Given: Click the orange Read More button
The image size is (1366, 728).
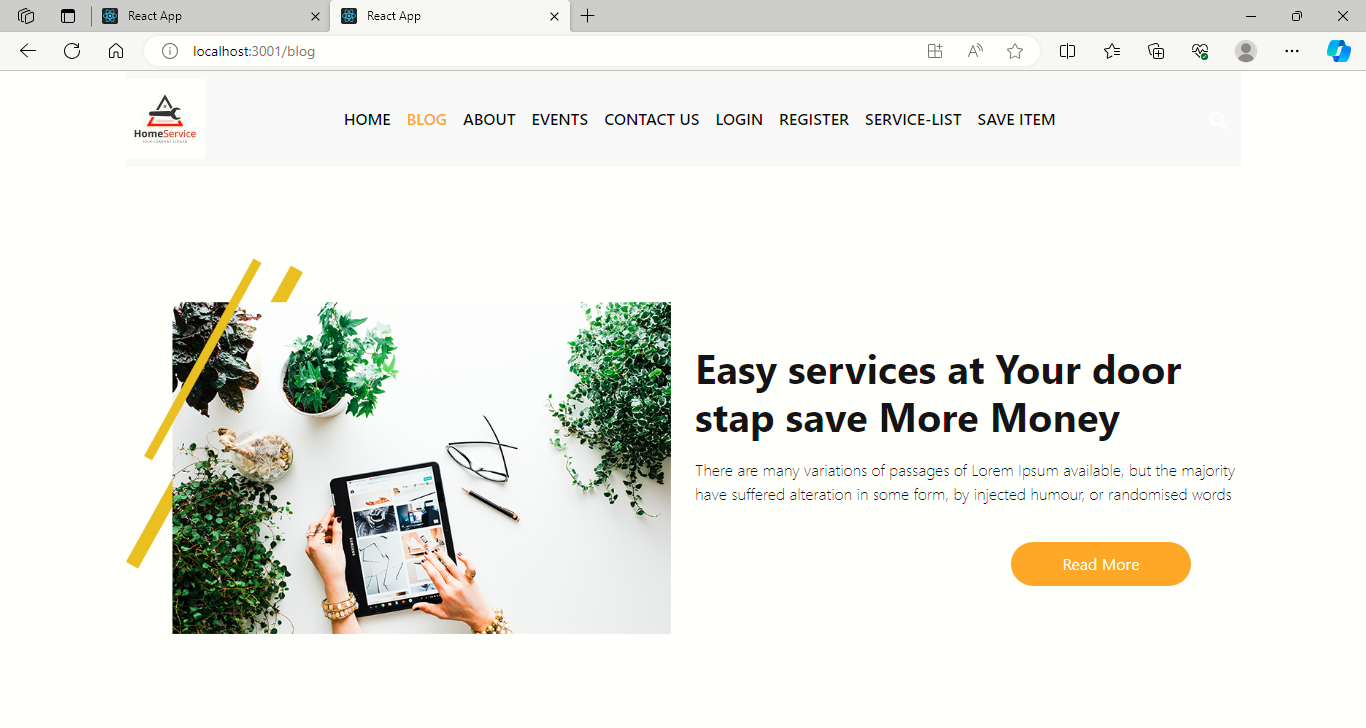Looking at the screenshot, I should pyautogui.click(x=1101, y=564).
